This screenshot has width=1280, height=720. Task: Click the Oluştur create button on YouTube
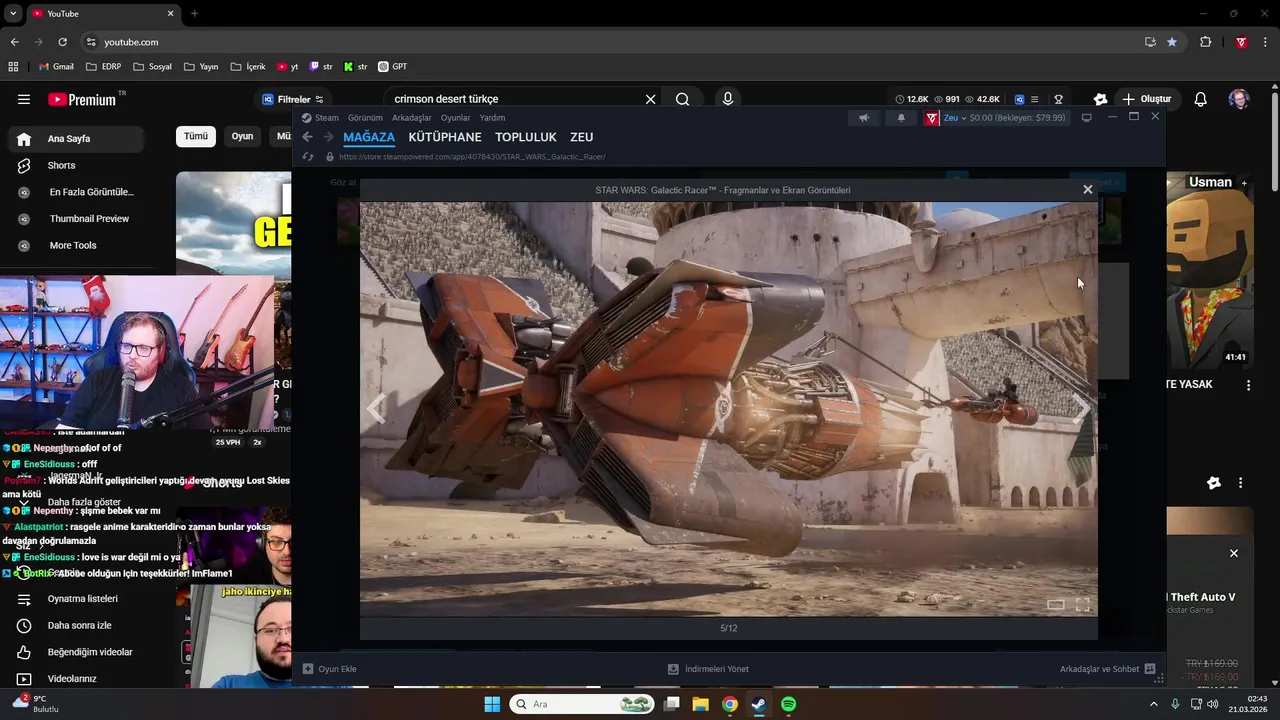point(1147,99)
